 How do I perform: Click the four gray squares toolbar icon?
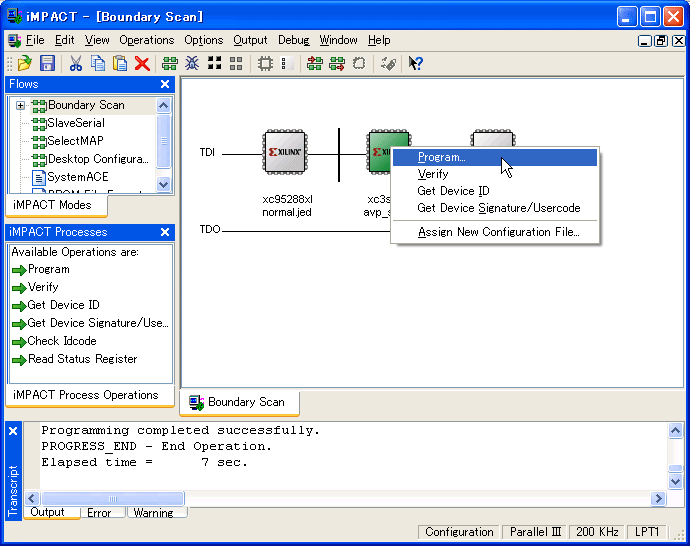pyautogui.click(x=236, y=63)
